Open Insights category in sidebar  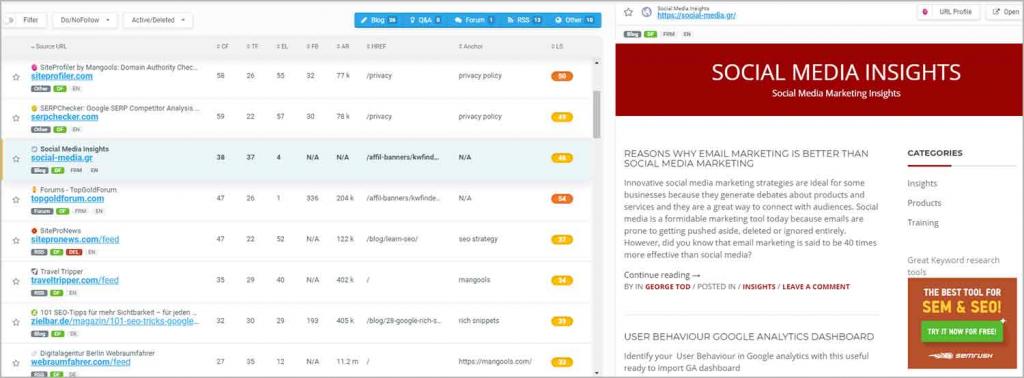coord(922,183)
